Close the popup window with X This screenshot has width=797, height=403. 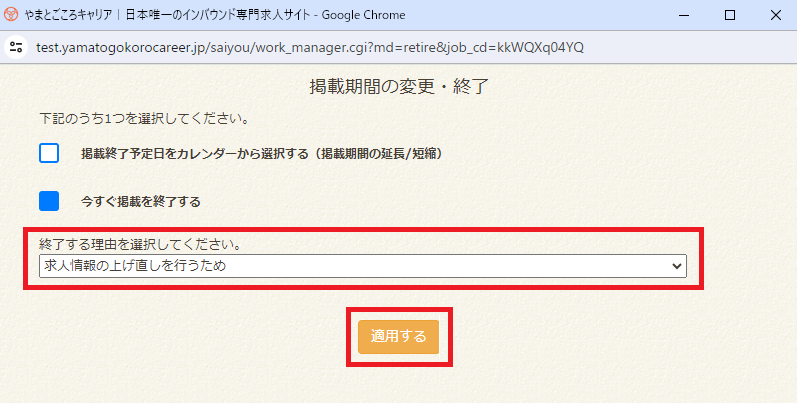[x=774, y=15]
